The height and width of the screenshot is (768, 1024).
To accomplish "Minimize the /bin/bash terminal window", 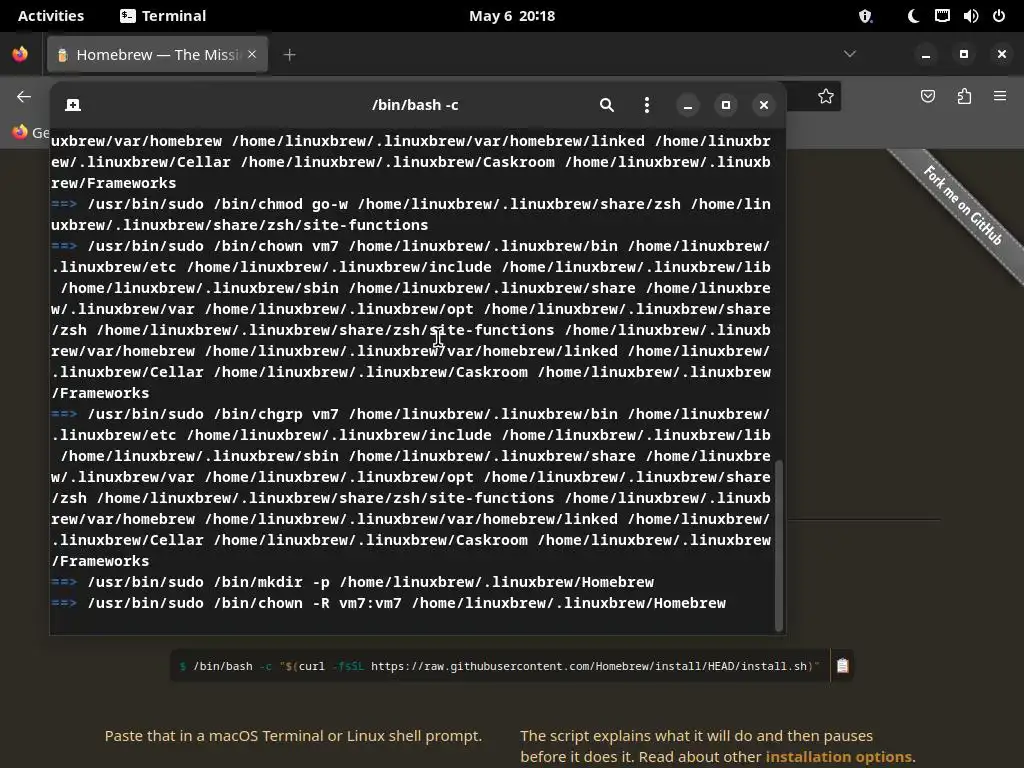I will tap(688, 105).
